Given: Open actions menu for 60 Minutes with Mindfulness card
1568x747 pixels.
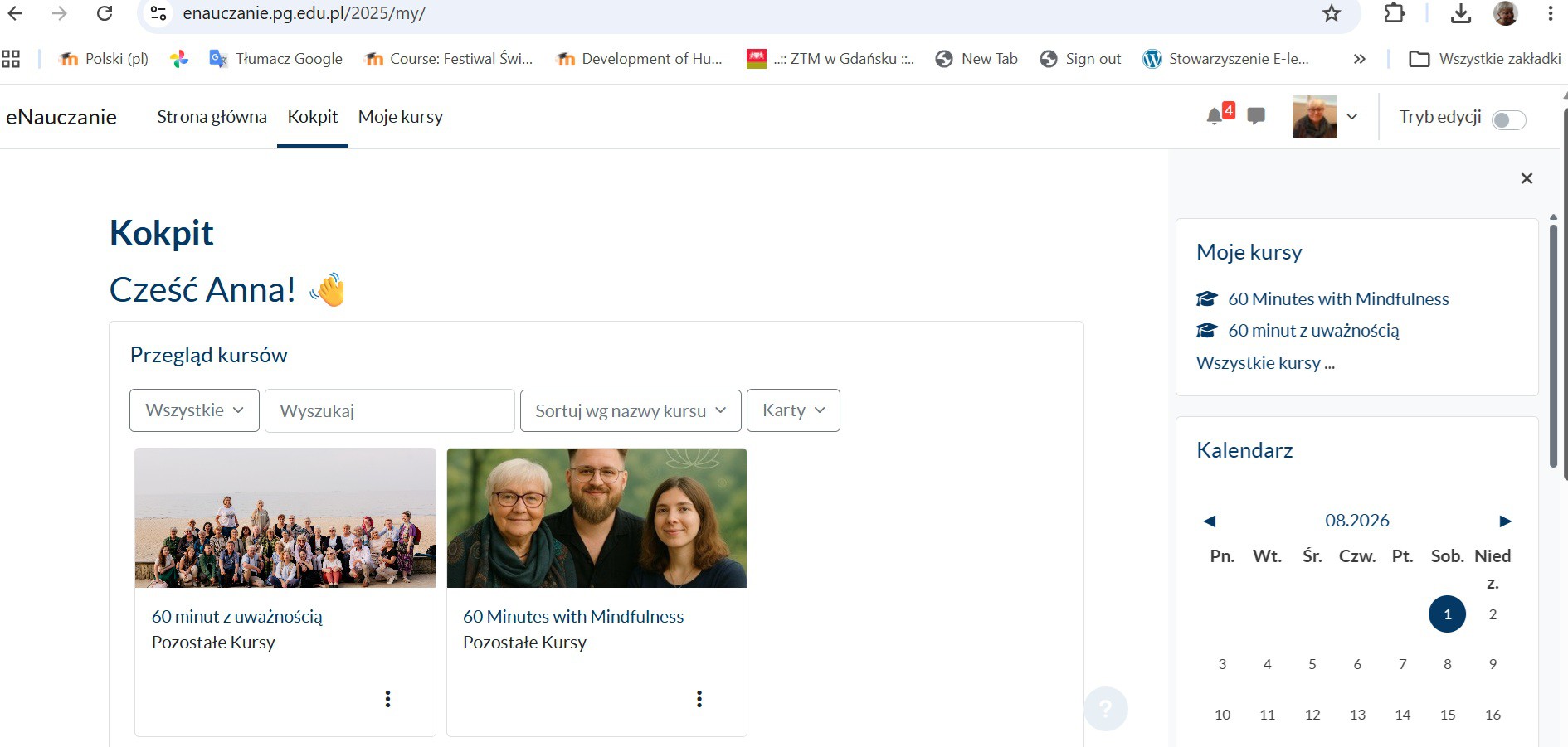Looking at the screenshot, I should click(x=699, y=699).
